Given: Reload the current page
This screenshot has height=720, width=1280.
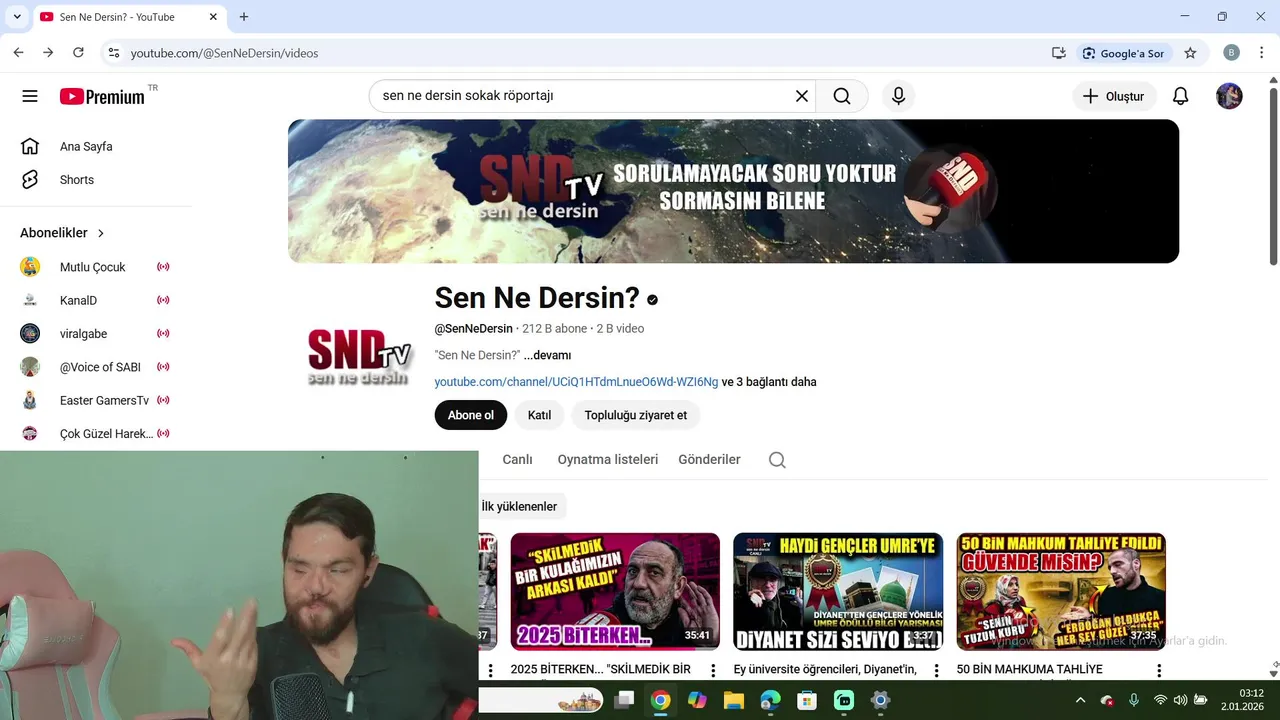Looking at the screenshot, I should pyautogui.click(x=78, y=53).
